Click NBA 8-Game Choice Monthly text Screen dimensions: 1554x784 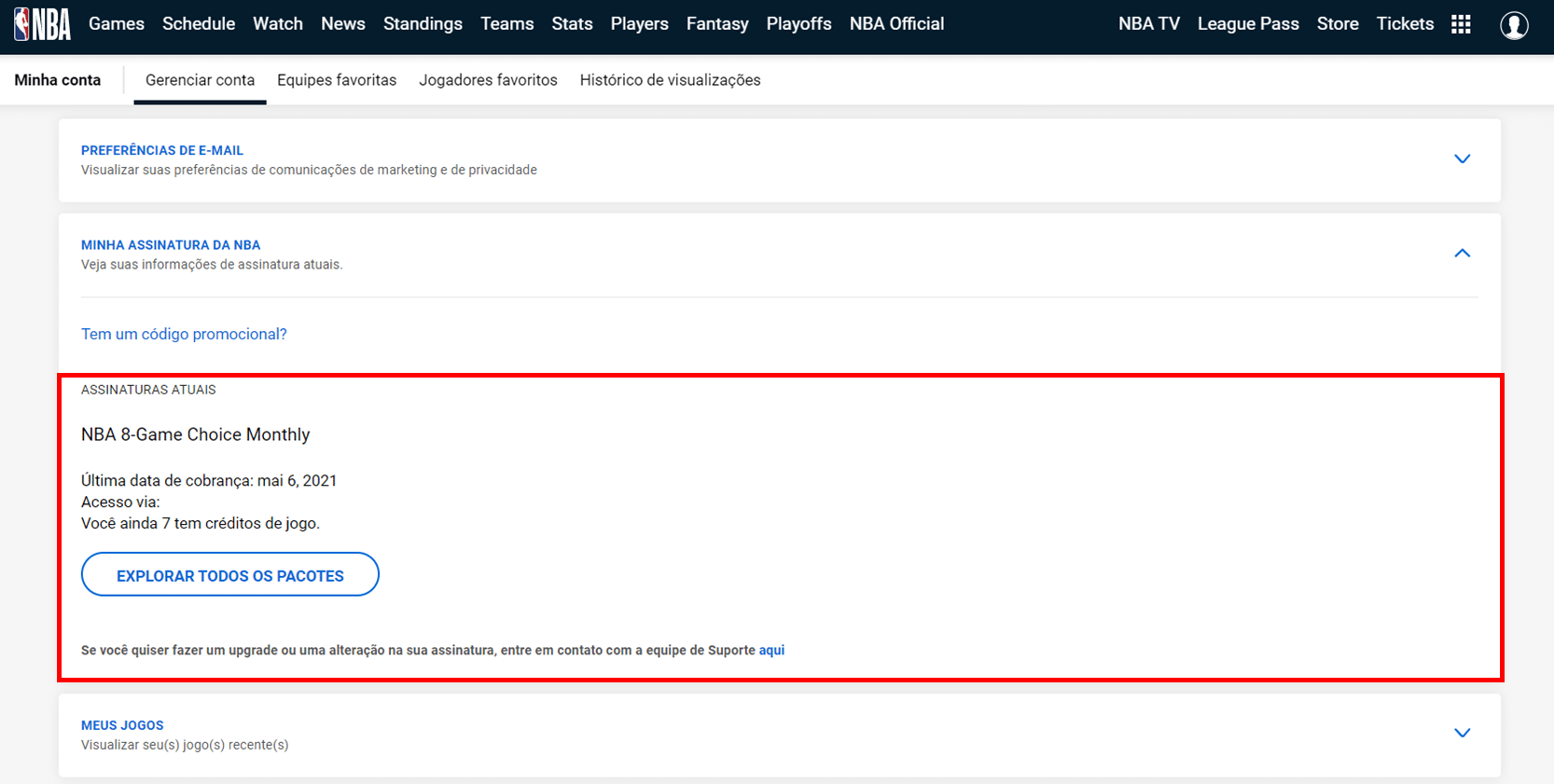click(x=195, y=434)
